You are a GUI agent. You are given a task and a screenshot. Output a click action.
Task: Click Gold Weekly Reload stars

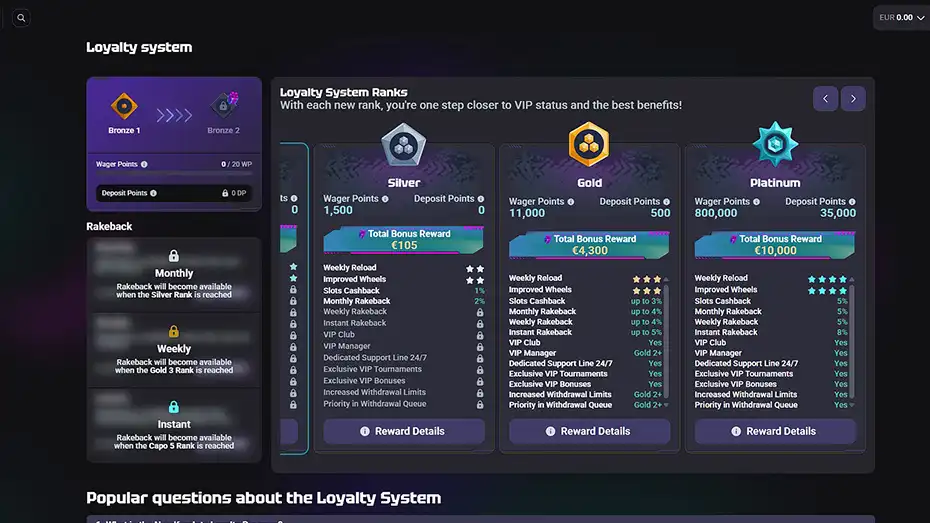[x=646, y=279]
